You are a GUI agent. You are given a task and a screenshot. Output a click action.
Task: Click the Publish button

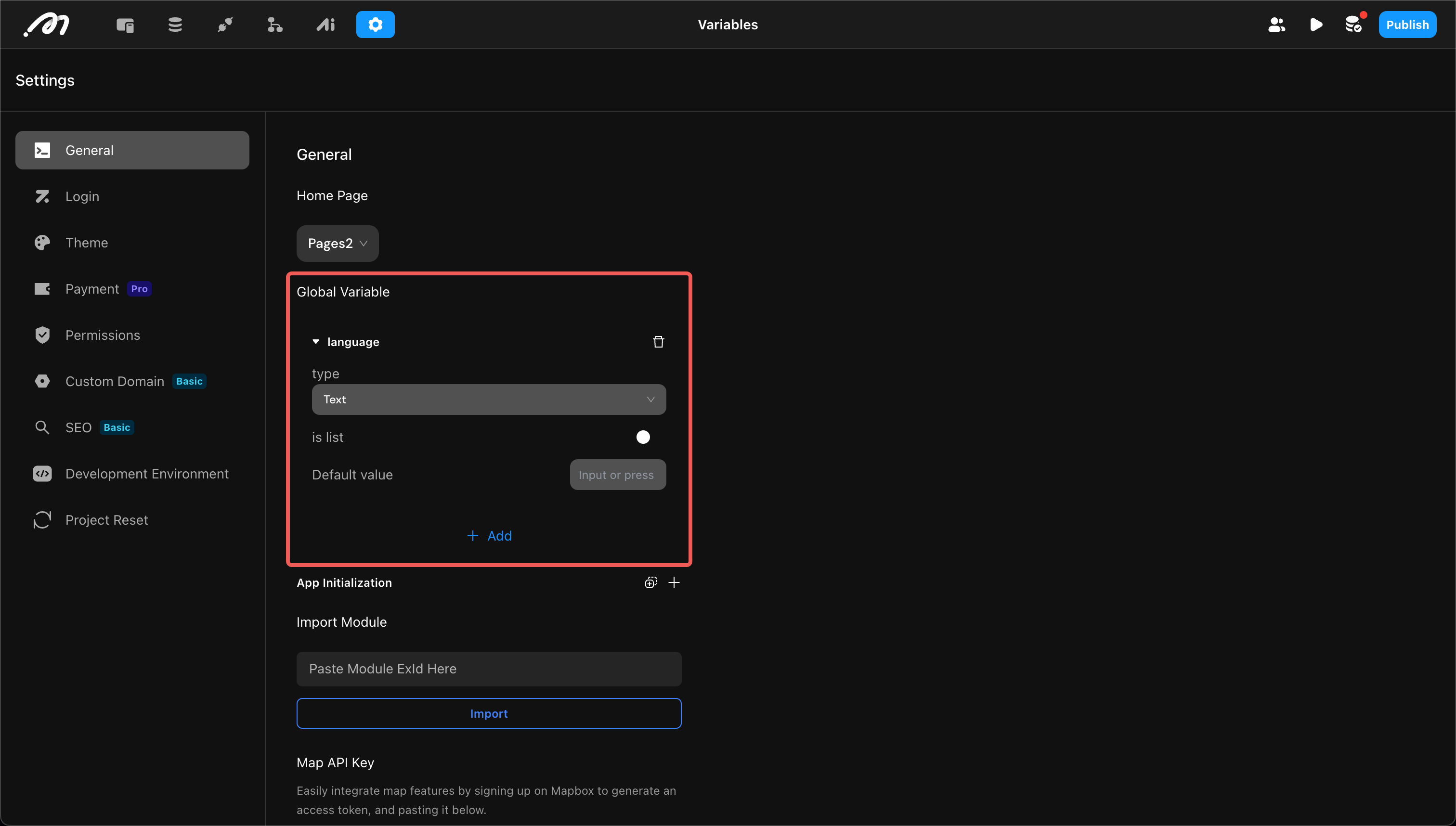click(1407, 25)
